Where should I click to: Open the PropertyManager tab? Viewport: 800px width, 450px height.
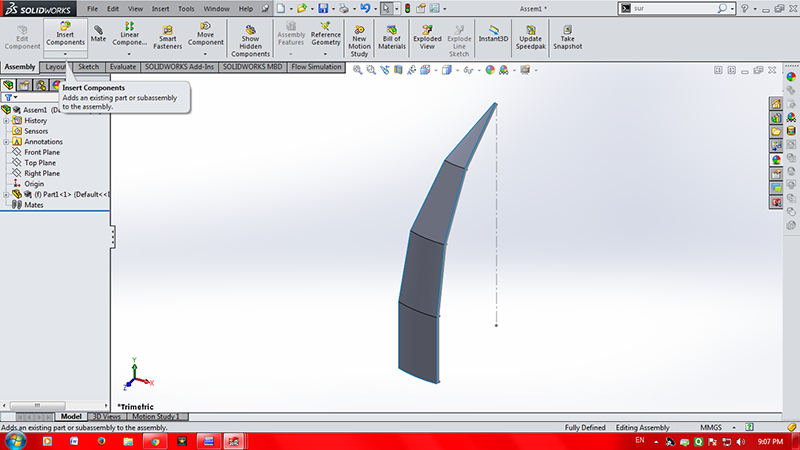click(24, 85)
